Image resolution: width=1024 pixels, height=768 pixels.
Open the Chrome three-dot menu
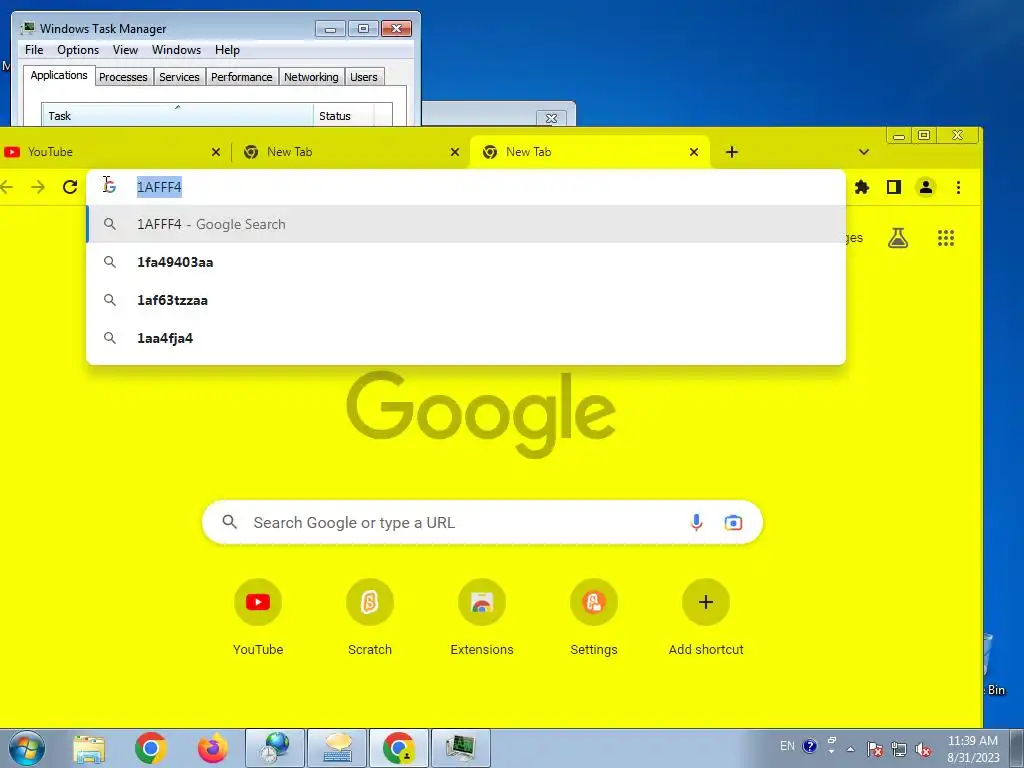tap(958, 187)
